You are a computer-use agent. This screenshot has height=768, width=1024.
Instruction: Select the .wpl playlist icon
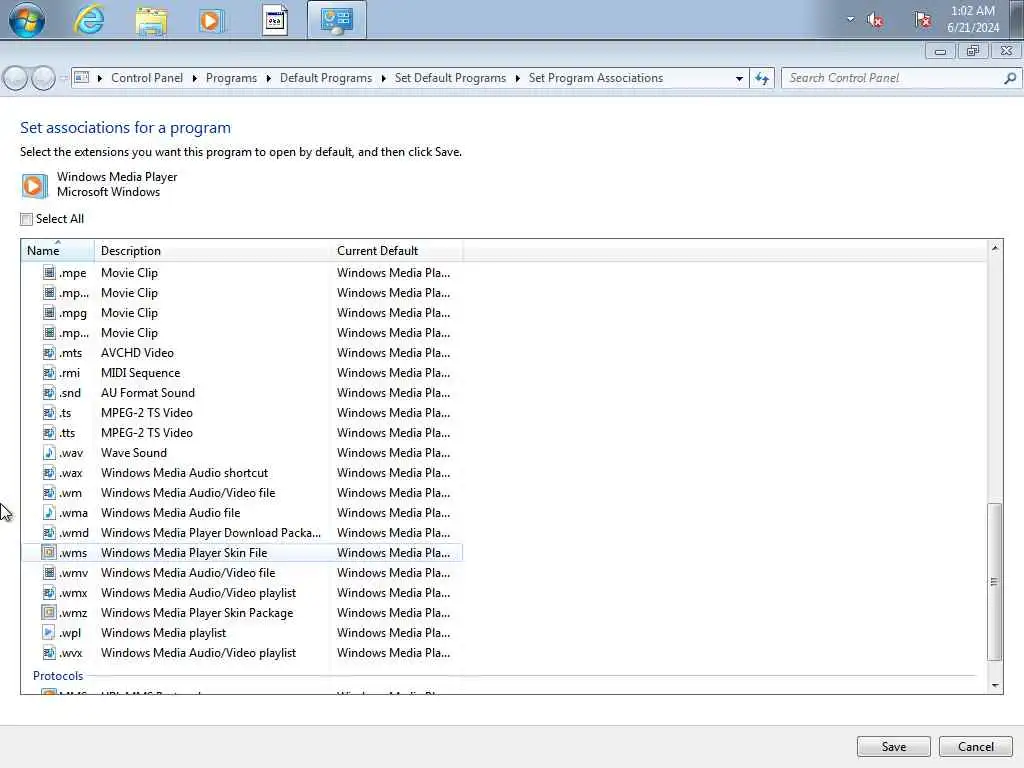(49, 633)
